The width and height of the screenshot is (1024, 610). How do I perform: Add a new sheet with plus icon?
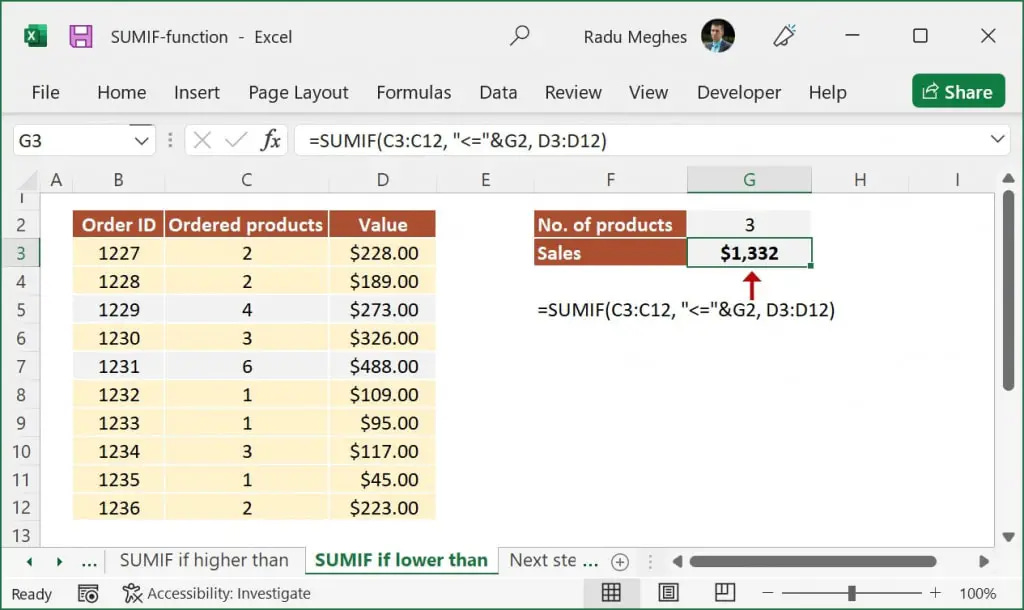click(620, 561)
